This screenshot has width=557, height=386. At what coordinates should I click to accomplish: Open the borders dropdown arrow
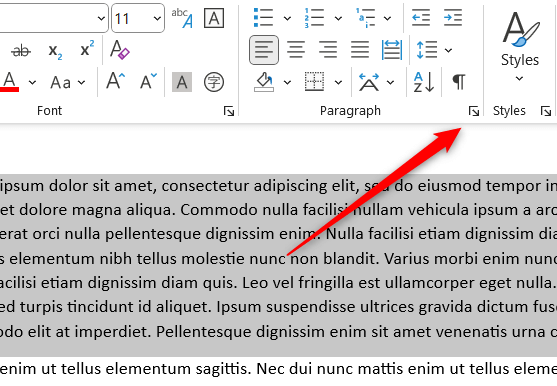click(338, 83)
